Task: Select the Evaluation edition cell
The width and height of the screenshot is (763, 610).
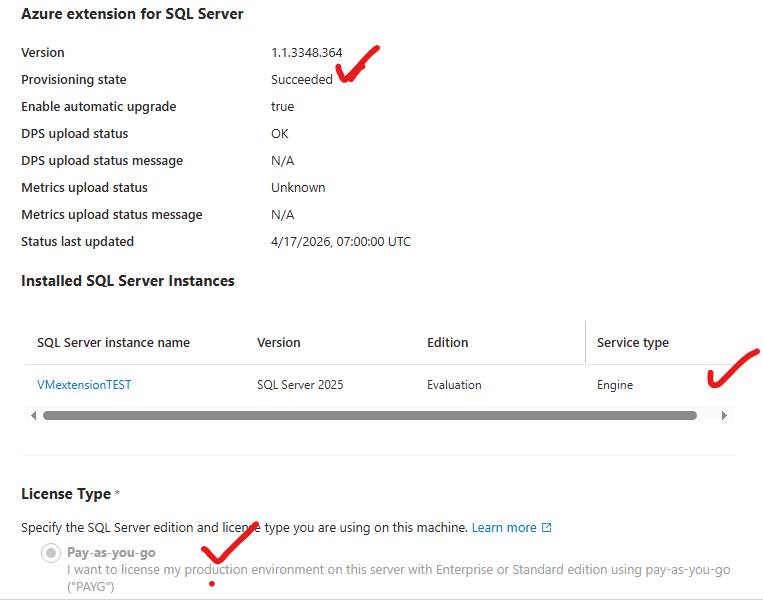Action: [454, 385]
